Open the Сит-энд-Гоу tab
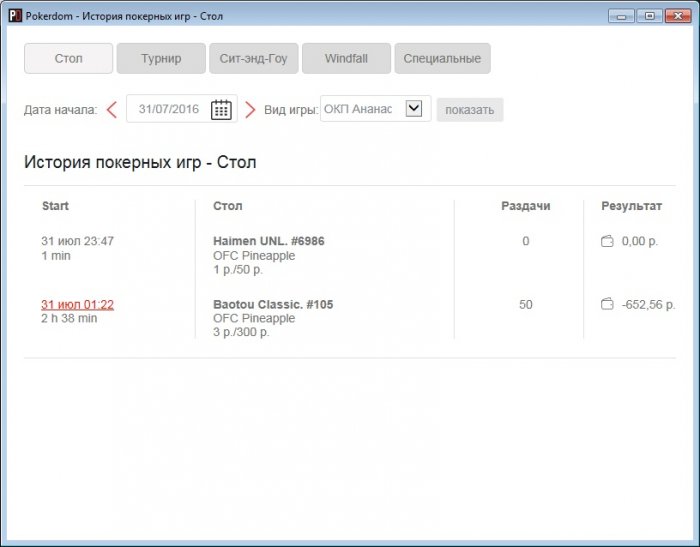 pos(253,59)
